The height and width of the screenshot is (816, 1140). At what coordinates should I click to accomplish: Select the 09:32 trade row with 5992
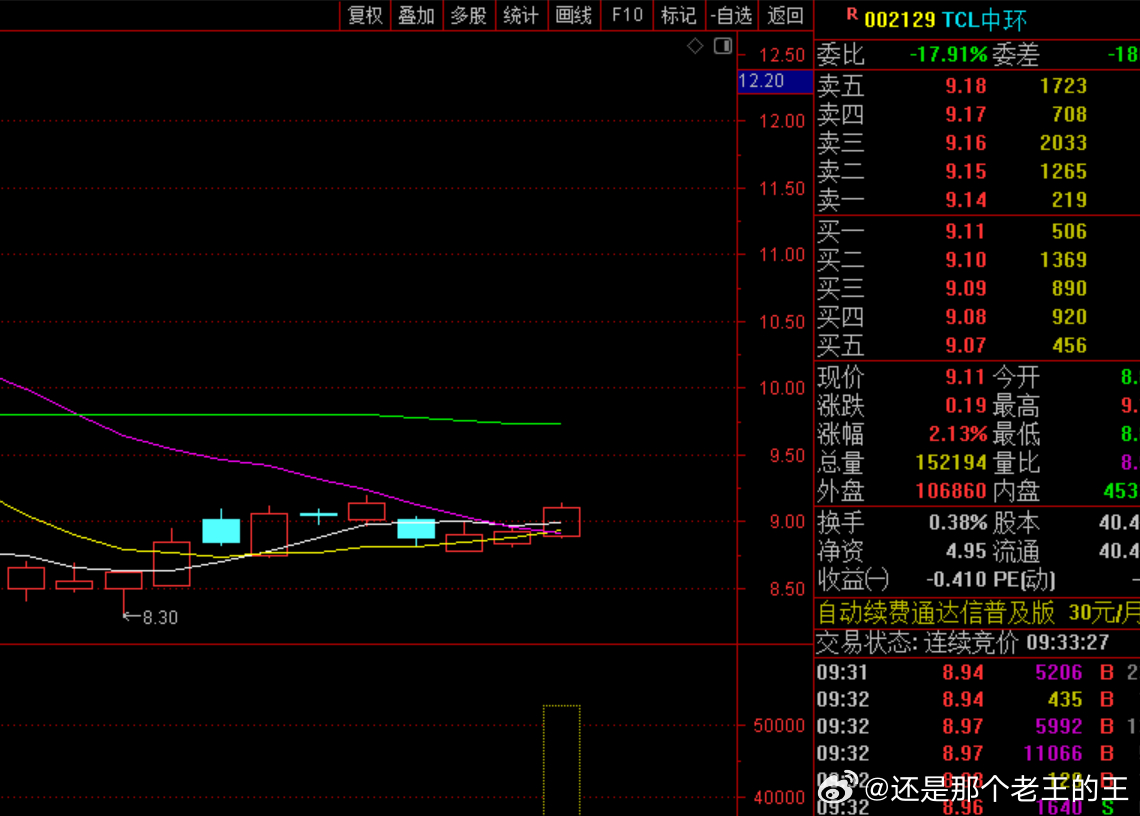[977, 726]
